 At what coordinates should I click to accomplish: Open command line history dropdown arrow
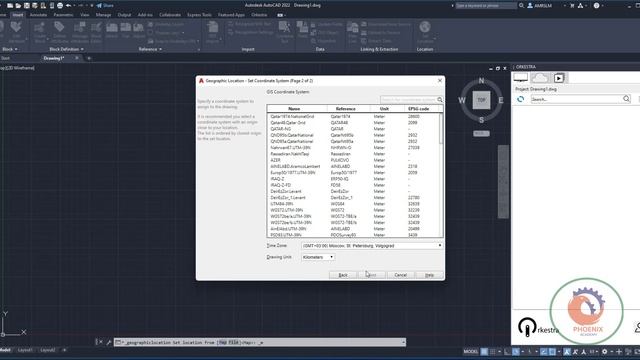coord(403,342)
